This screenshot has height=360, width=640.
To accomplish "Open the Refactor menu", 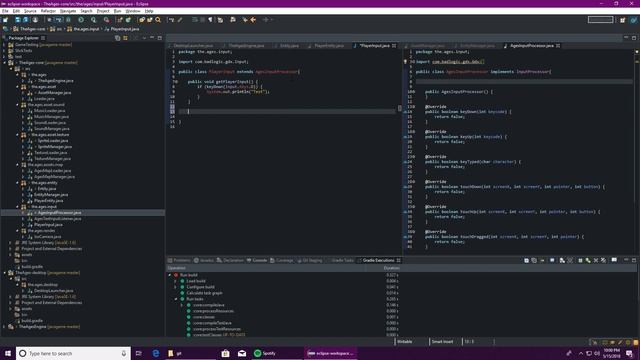I will pyautogui.click(x=48, y=11).
